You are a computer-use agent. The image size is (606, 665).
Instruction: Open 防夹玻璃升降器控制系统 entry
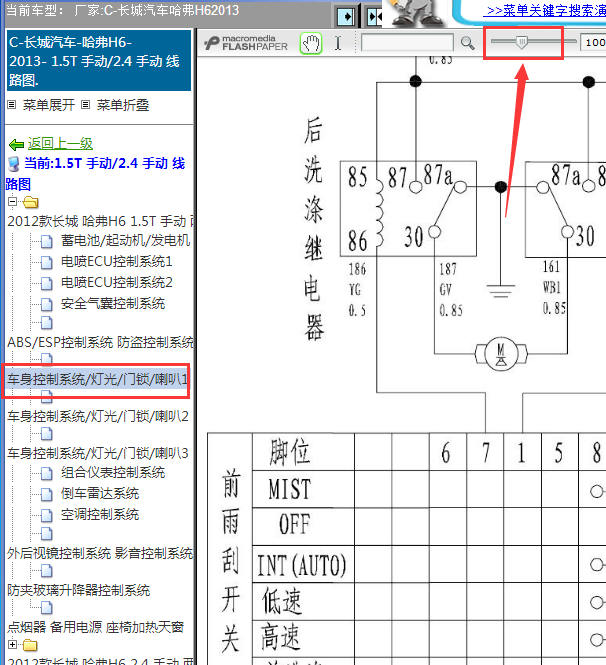pyautogui.click(x=78, y=590)
